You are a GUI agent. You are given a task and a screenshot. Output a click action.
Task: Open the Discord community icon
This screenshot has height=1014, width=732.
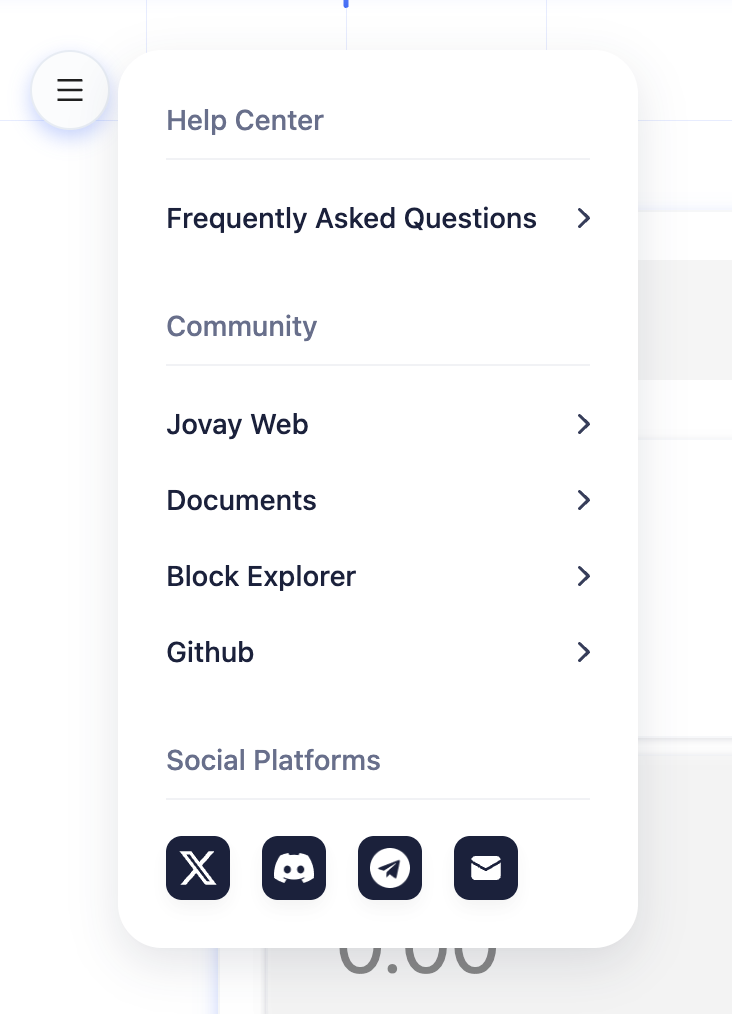click(294, 868)
